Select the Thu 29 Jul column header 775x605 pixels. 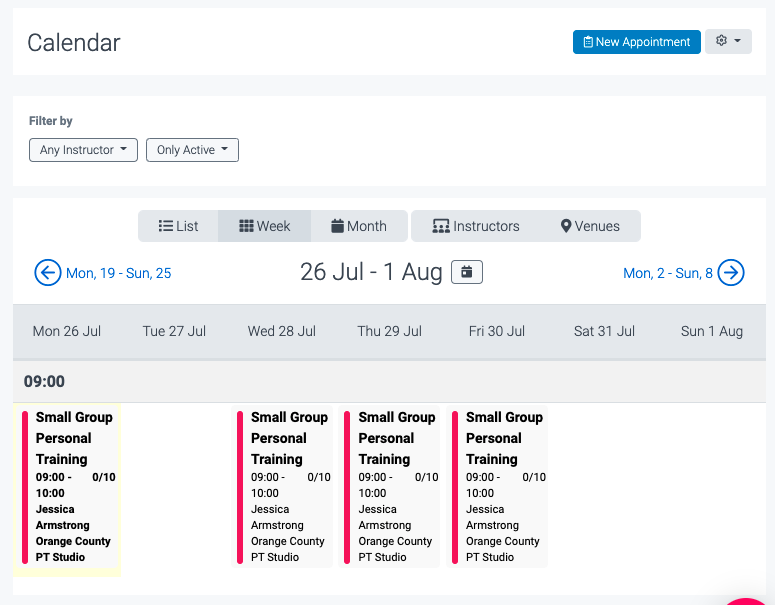pos(389,331)
